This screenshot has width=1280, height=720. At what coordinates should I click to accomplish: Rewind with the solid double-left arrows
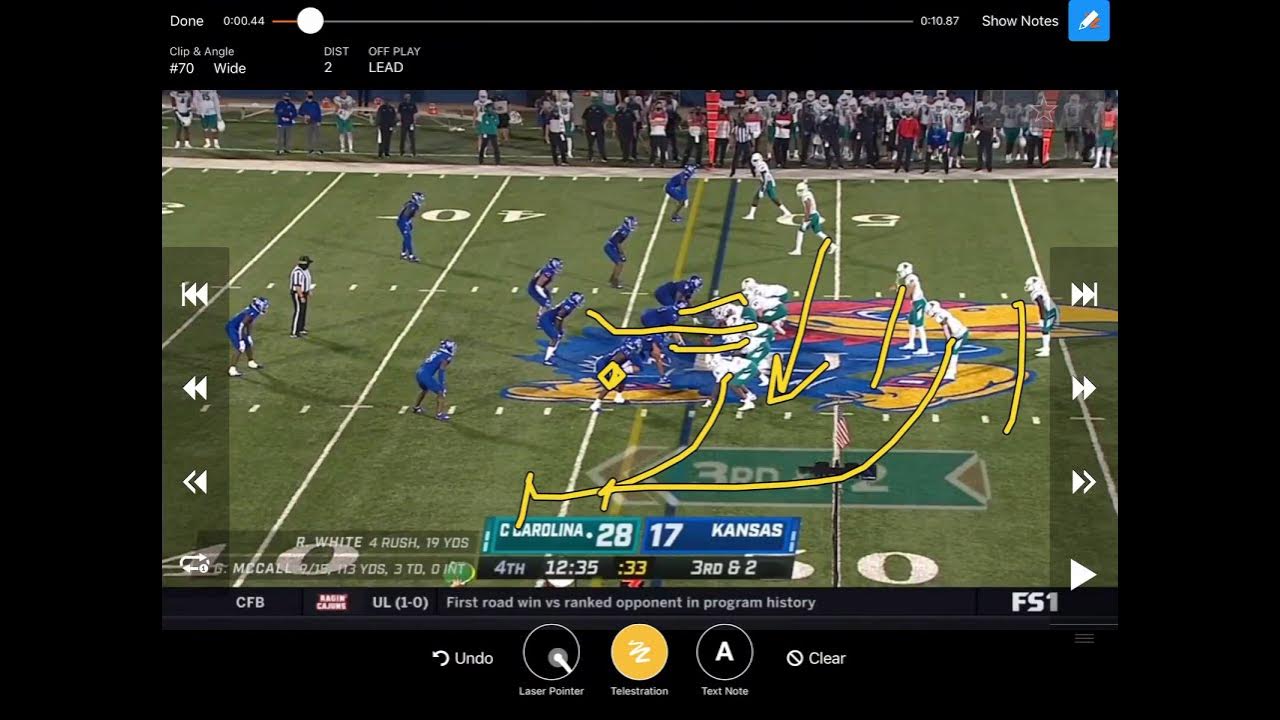tap(195, 388)
